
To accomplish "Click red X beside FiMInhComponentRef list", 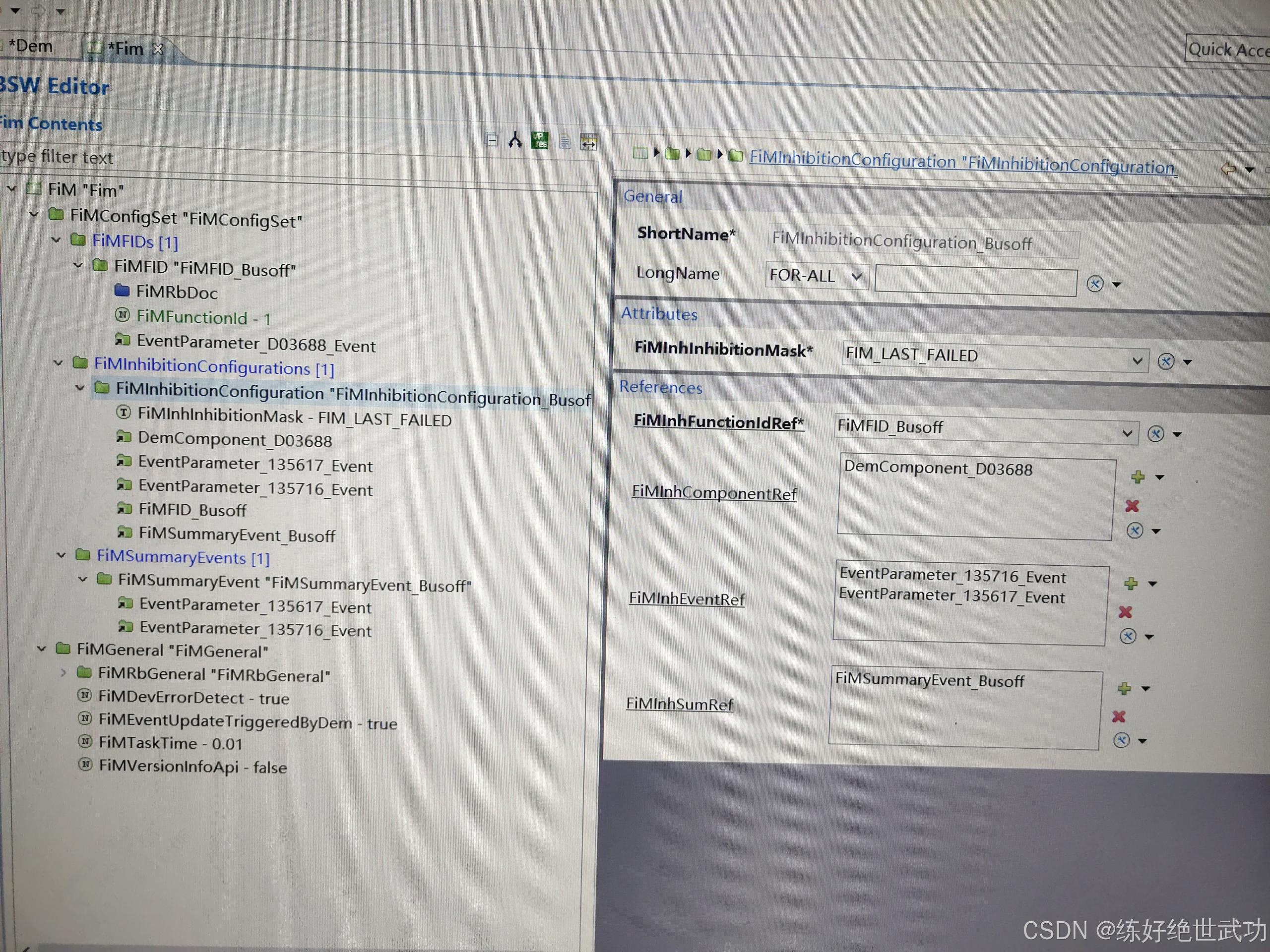I will (1132, 506).
